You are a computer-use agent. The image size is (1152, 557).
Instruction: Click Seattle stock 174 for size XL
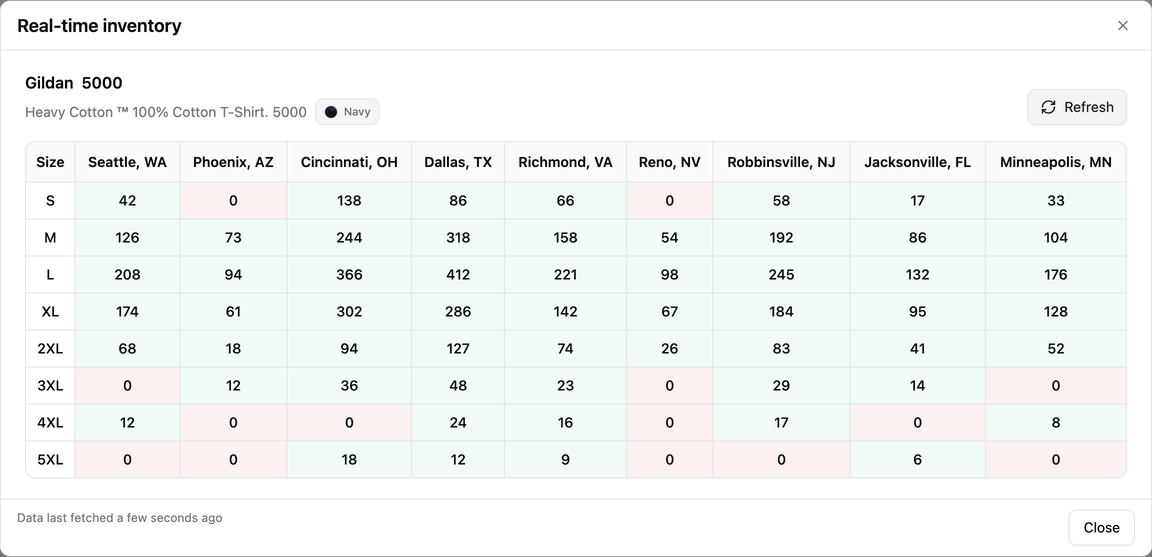point(127,312)
